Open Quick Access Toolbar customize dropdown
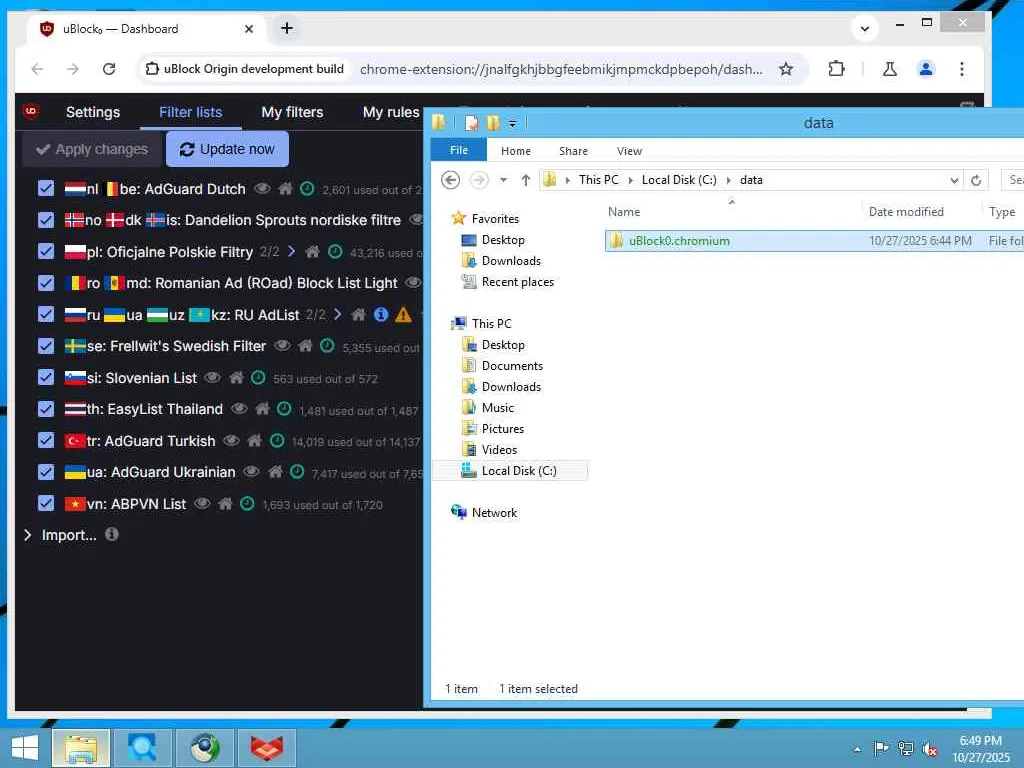This screenshot has width=1024, height=768. pos(513,123)
